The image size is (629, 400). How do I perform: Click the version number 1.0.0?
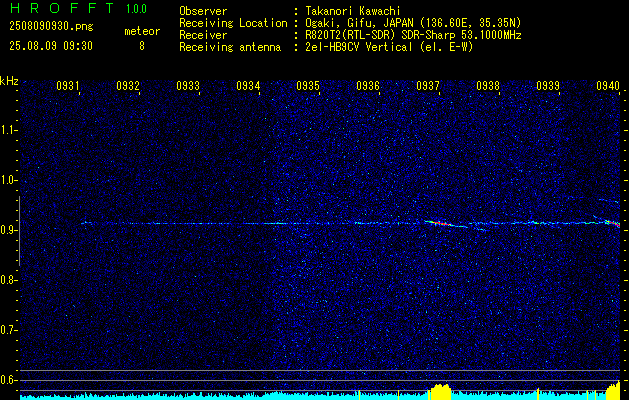point(136,8)
